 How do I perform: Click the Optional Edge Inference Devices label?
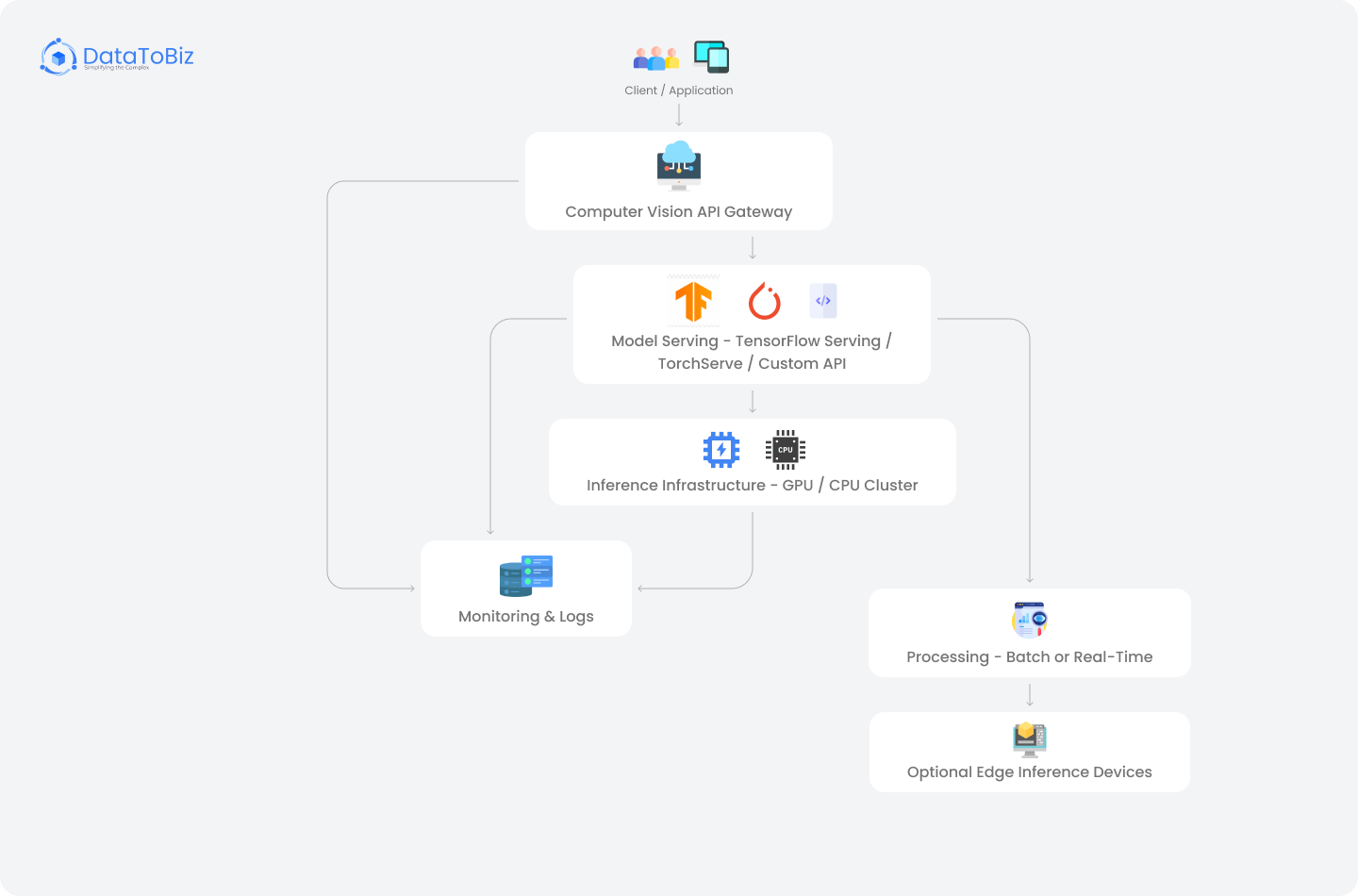pos(1029,772)
